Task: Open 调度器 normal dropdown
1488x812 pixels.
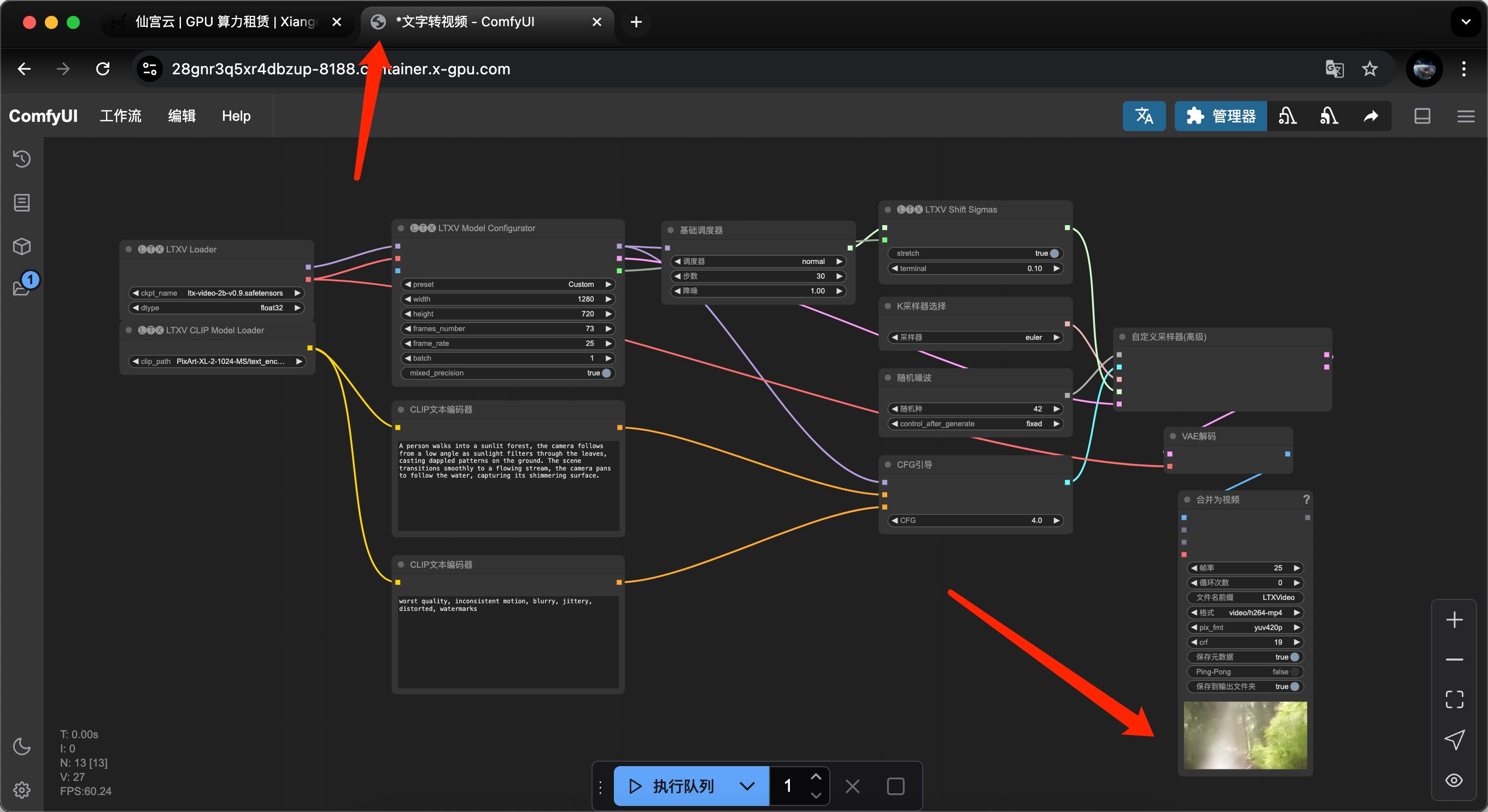Action: [x=758, y=262]
